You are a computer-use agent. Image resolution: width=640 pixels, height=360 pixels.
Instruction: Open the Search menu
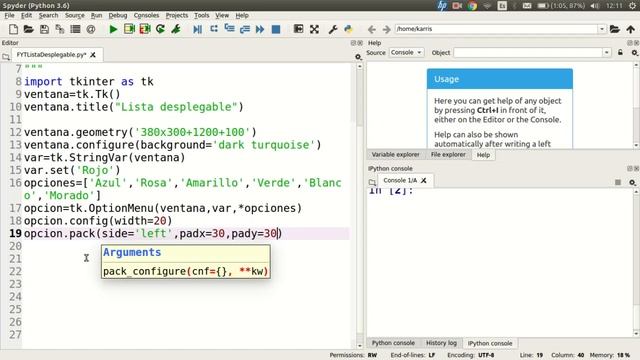[49, 16]
